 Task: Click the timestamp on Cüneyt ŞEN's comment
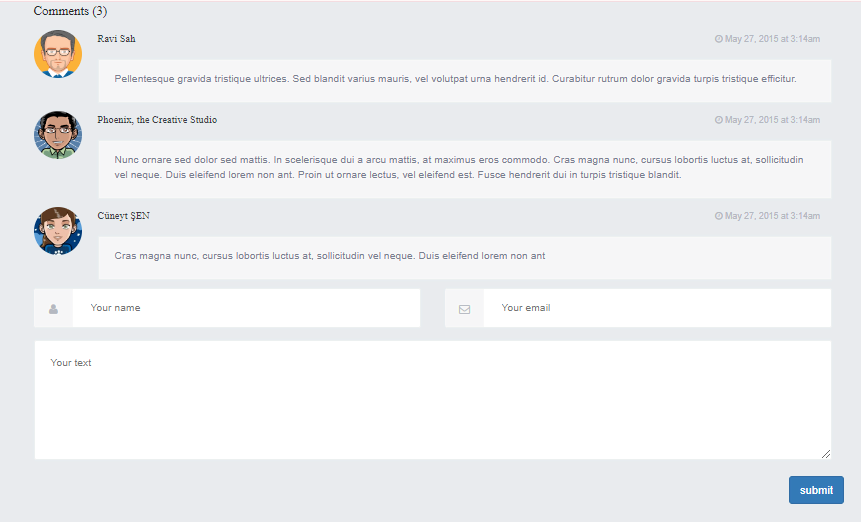[x=772, y=216]
